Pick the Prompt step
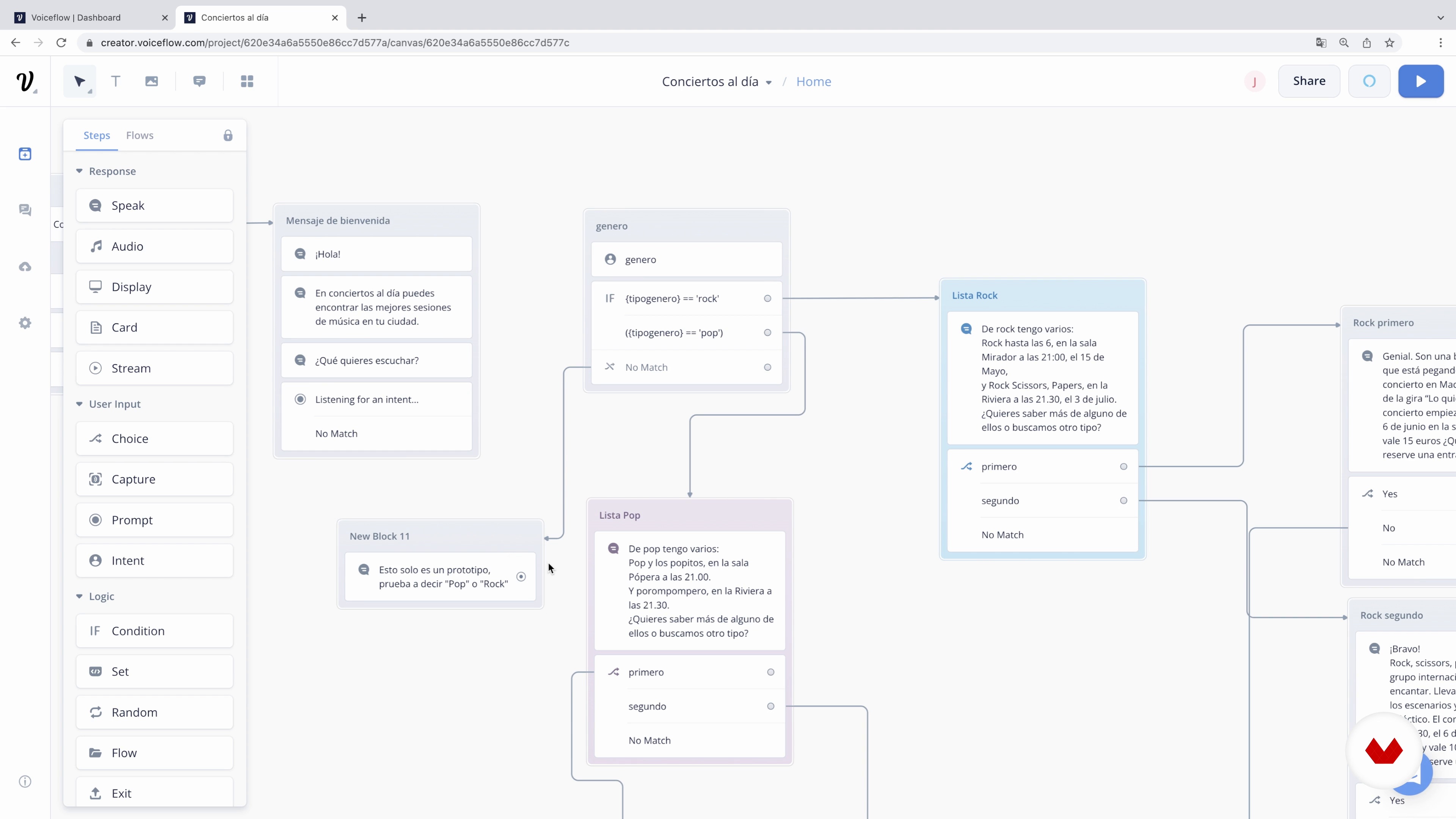1456x819 pixels. point(154,520)
